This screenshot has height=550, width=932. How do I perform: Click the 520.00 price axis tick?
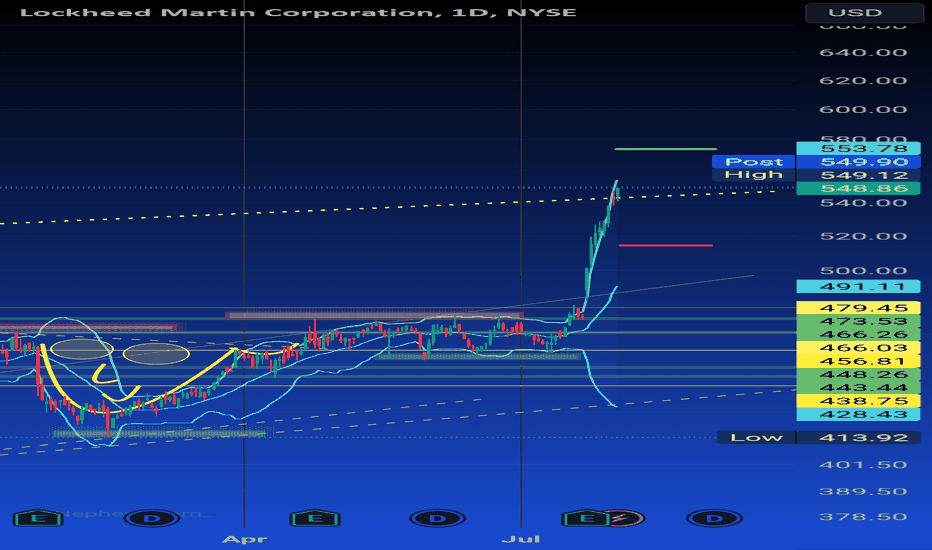(863, 236)
